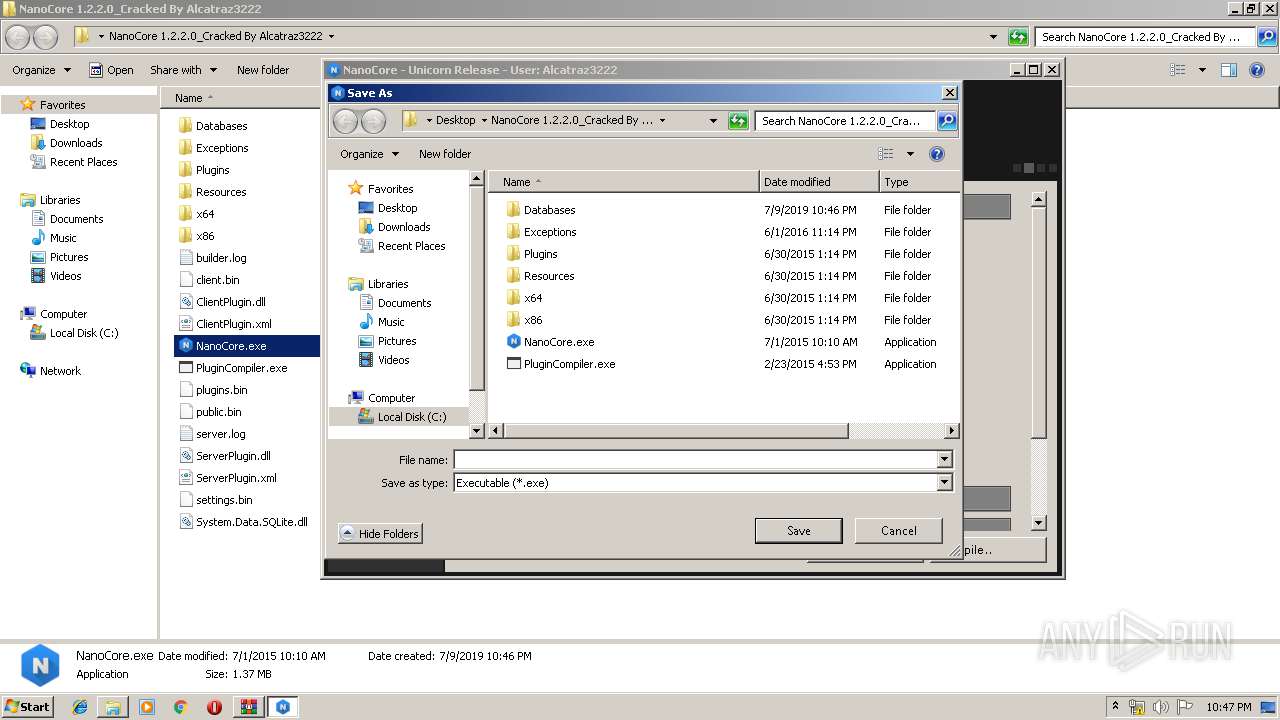Open Explorer address bar history dropdown
Image resolution: width=1280 pixels, height=720 pixels.
[993, 37]
